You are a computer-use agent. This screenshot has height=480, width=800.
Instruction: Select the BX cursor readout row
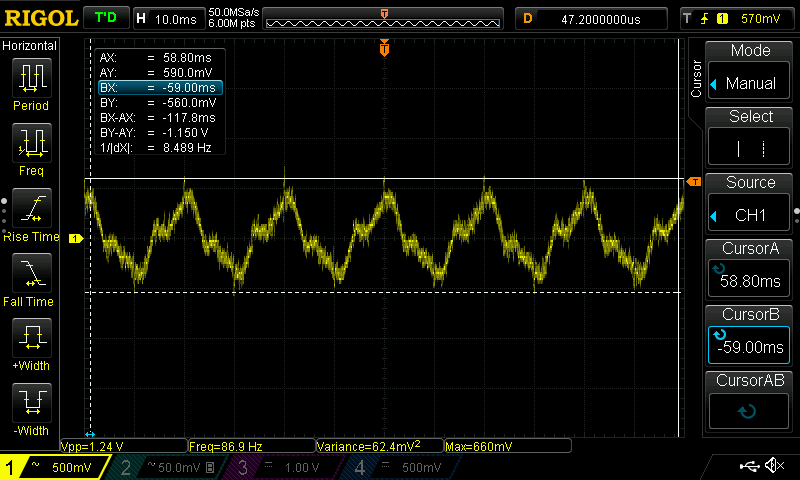159,88
